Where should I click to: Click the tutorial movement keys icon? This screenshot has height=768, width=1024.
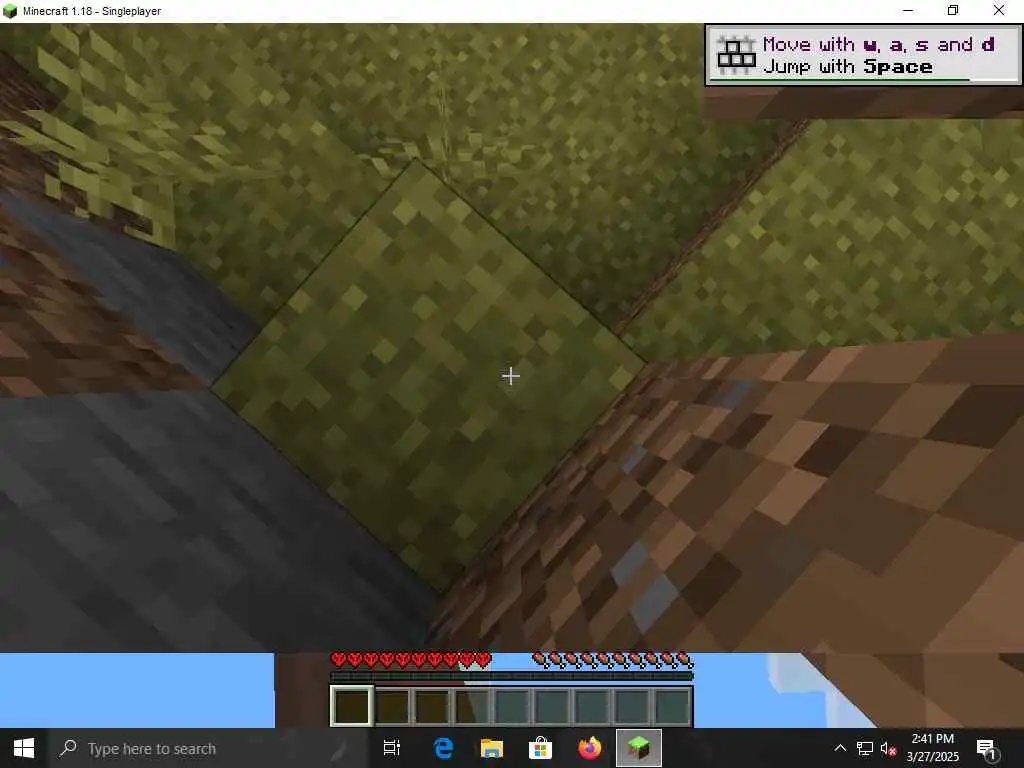tap(736, 55)
